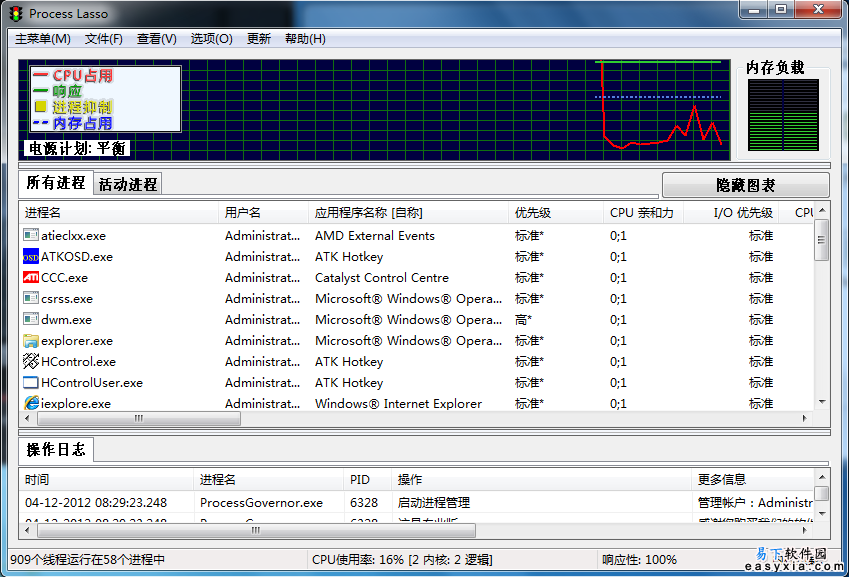Click the HControl.exe process icon
Image resolution: width=849 pixels, height=577 pixels.
(31, 362)
